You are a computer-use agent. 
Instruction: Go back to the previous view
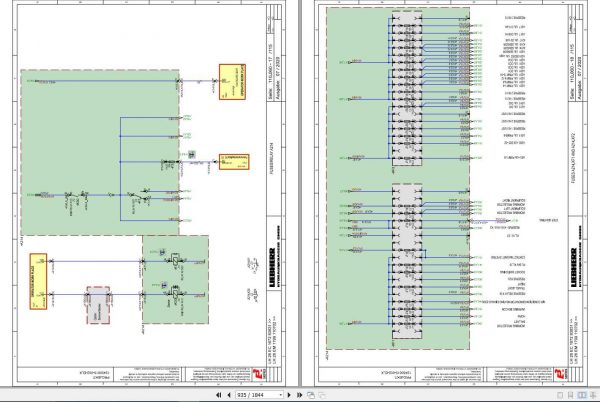click(311, 395)
